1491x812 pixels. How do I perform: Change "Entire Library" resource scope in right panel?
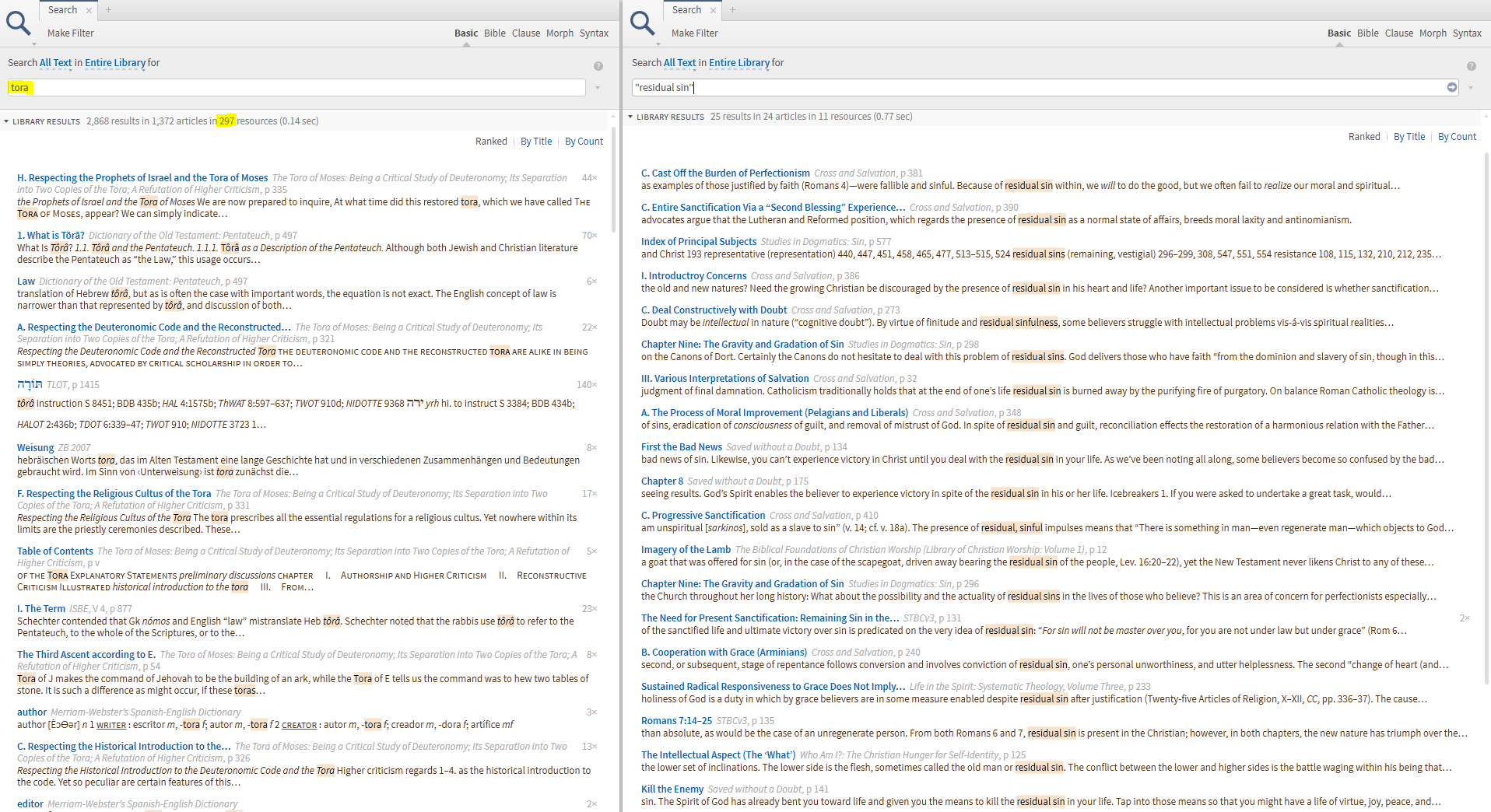[739, 63]
